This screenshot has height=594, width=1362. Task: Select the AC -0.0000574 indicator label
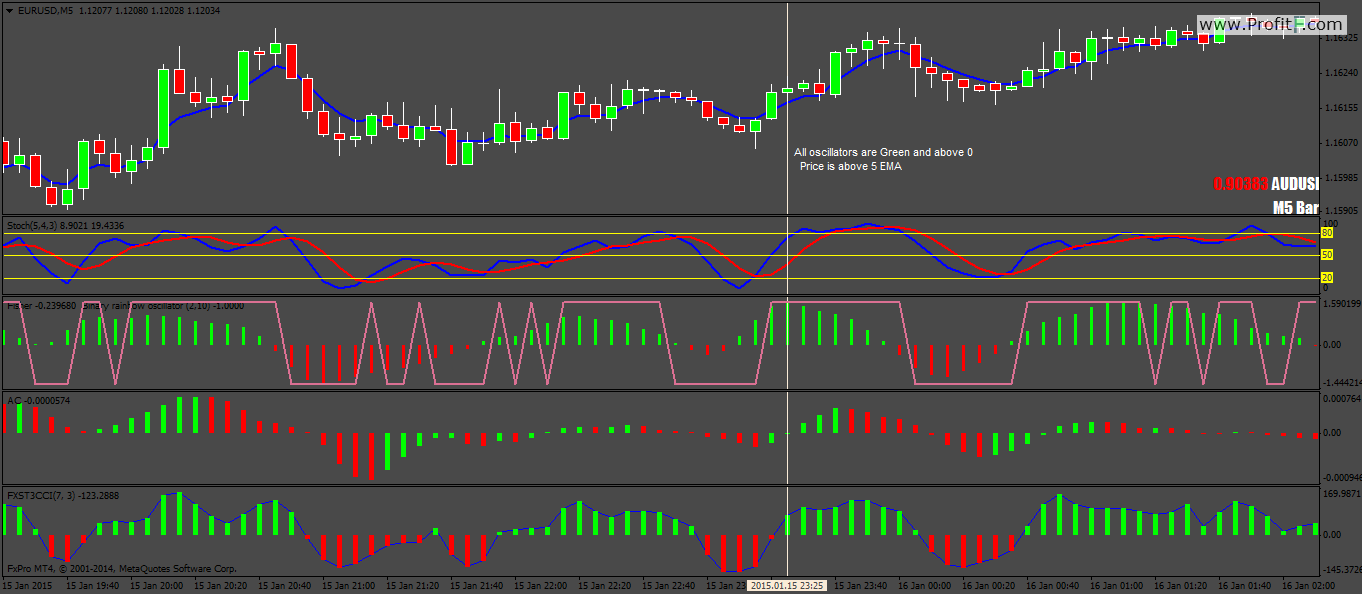pos(39,401)
